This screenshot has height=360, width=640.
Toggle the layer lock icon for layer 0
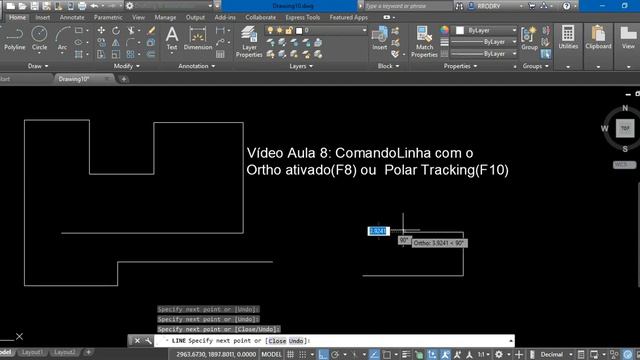(x=289, y=30)
